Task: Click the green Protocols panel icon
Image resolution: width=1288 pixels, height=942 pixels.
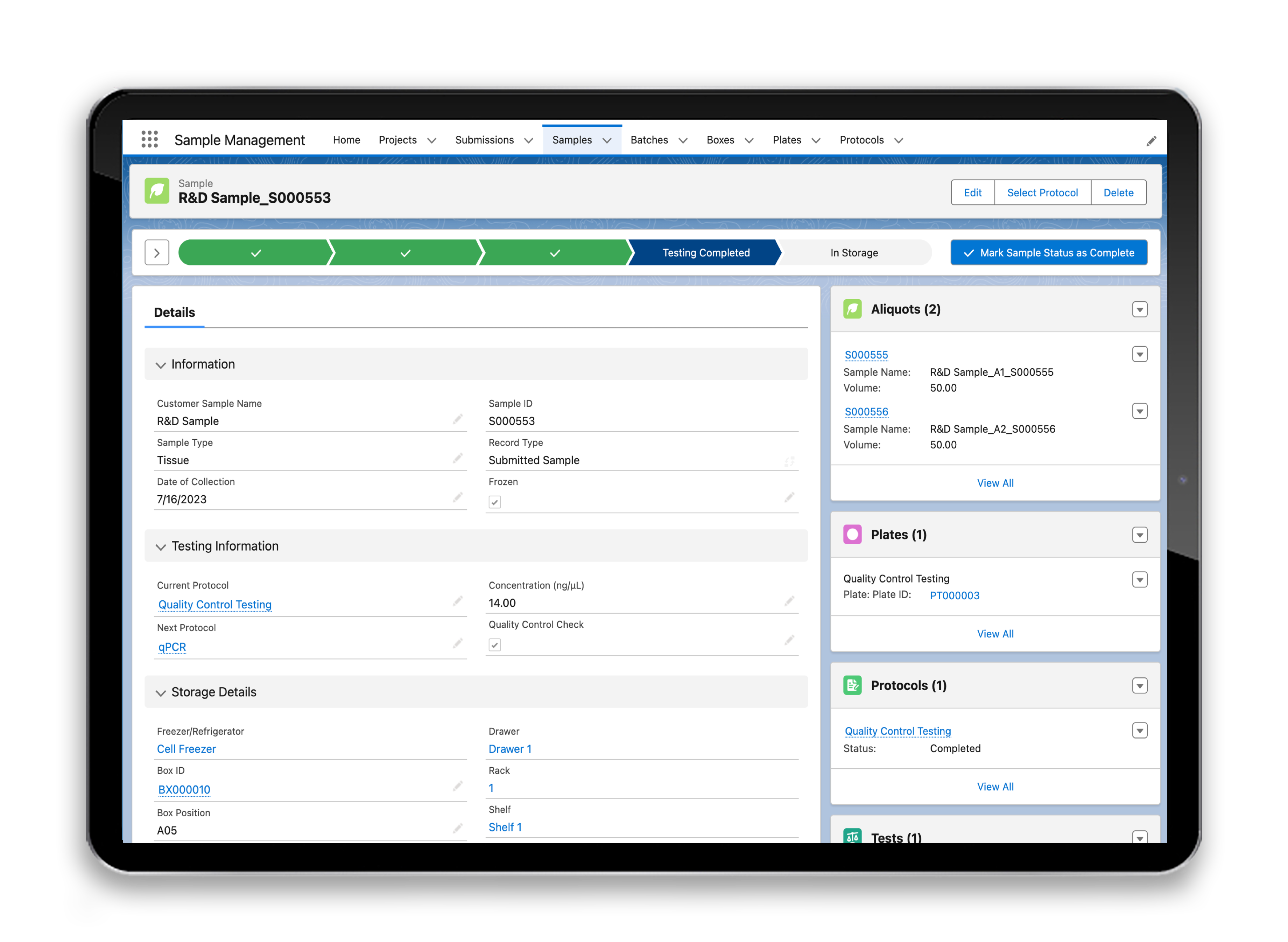Action: 852,685
